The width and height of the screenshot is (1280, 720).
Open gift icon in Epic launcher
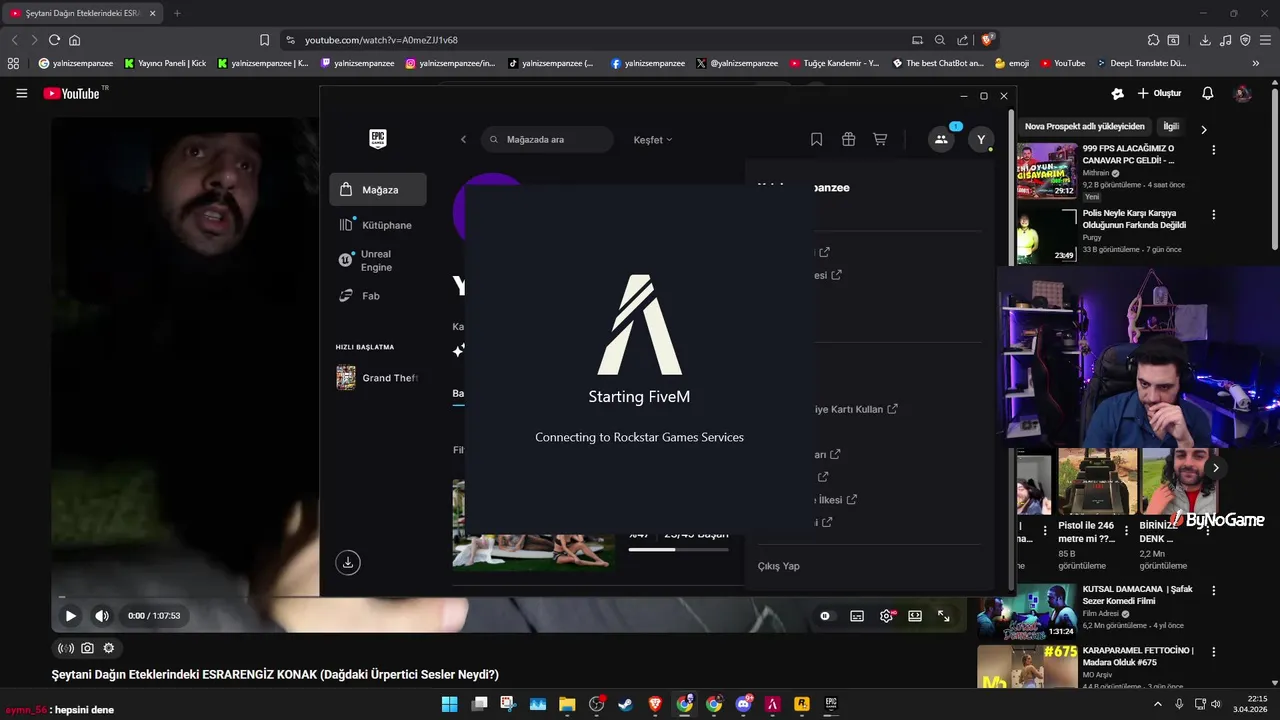pos(848,140)
